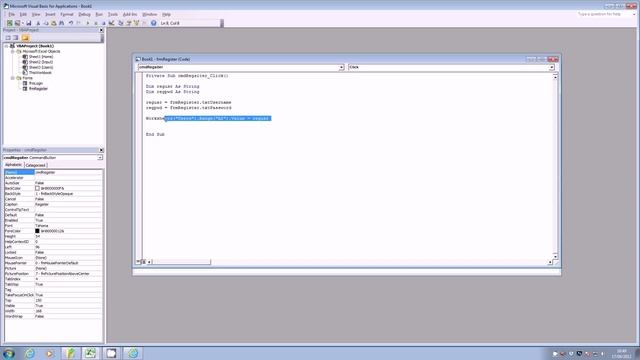Image resolution: width=640 pixels, height=360 pixels.
Task: Collapse the VBAProject (Book1) tree node
Action: click(x=6, y=46)
